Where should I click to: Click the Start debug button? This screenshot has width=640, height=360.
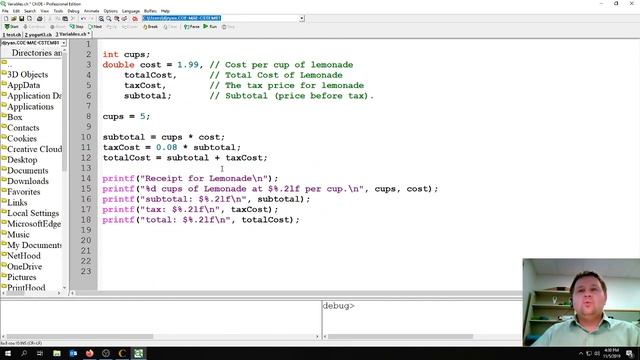click(x=11, y=27)
